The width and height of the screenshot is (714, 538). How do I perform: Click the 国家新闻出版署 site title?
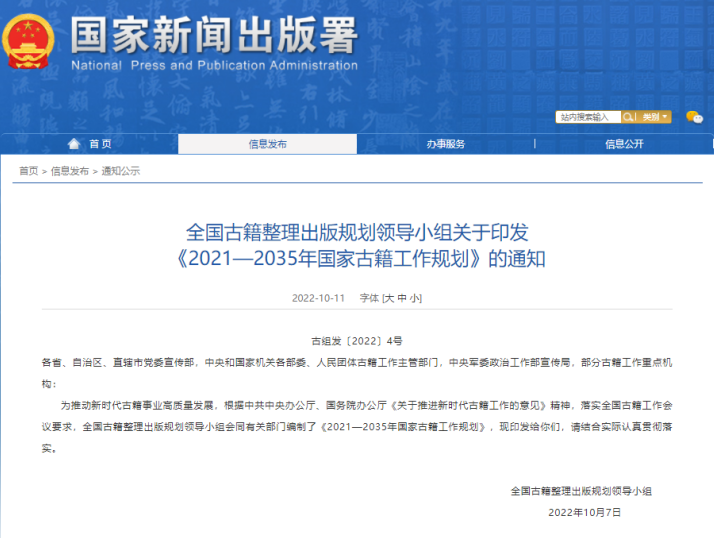click(x=214, y=35)
